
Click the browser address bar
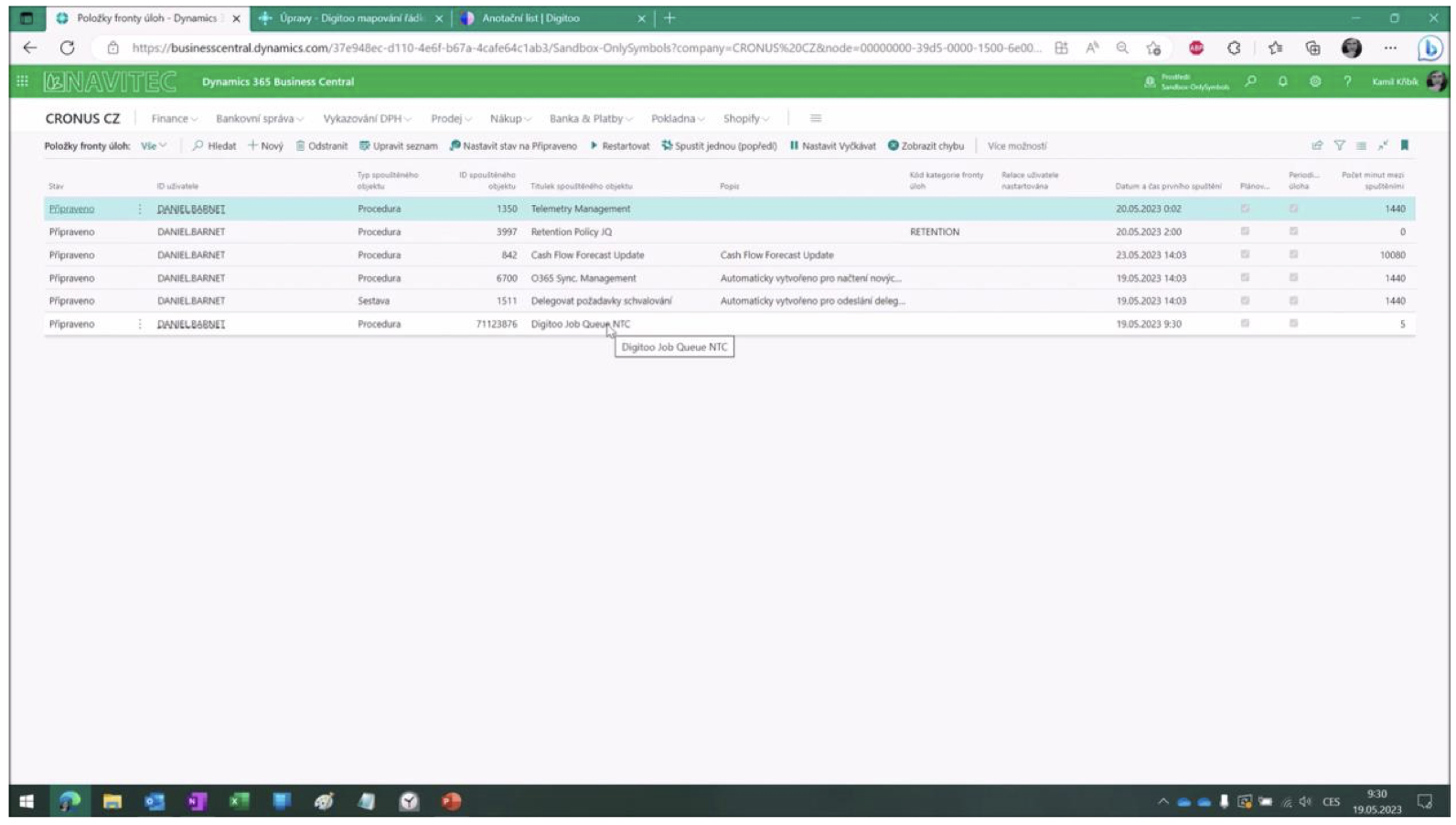click(585, 48)
